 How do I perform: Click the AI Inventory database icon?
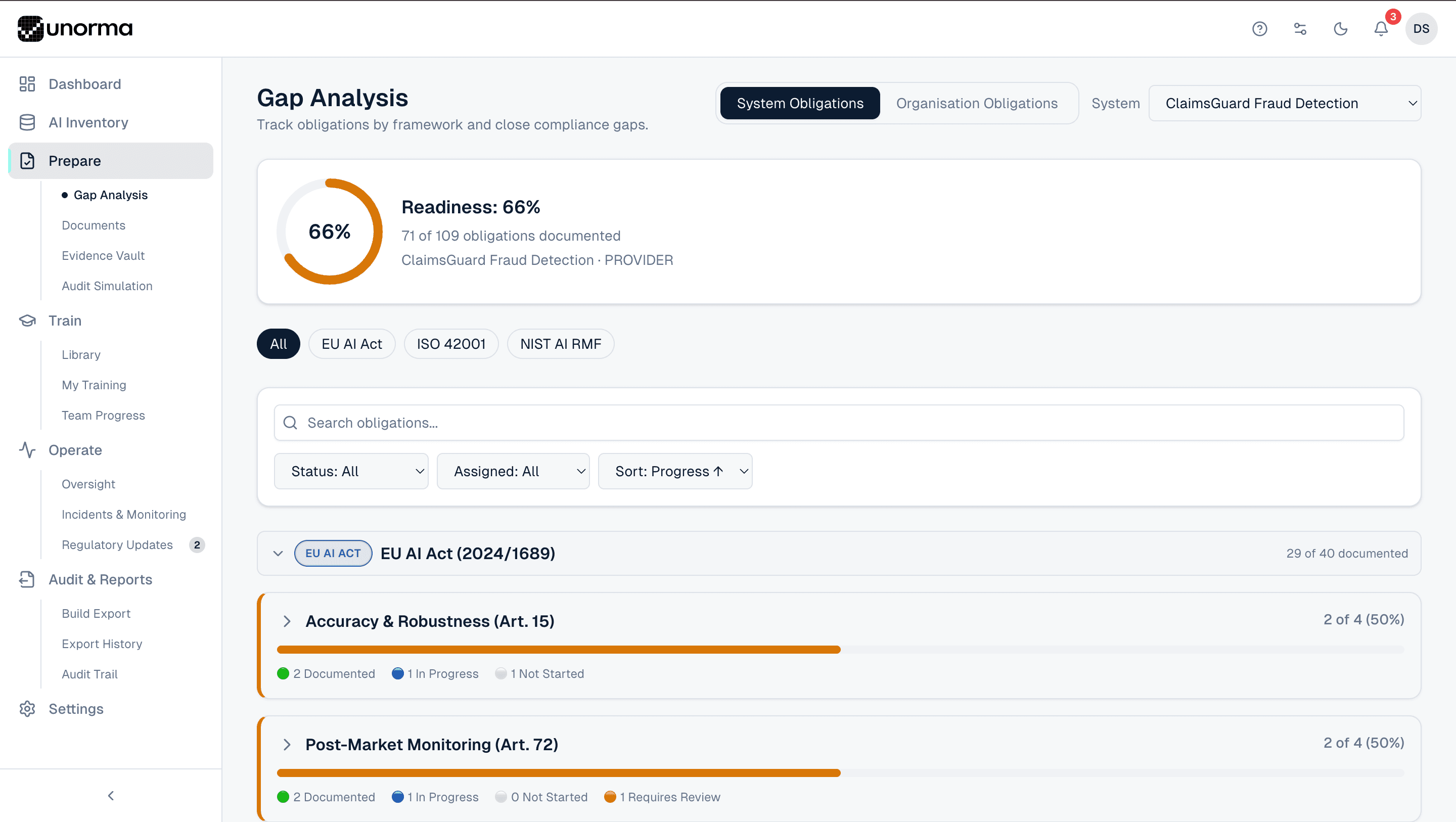tap(27, 123)
